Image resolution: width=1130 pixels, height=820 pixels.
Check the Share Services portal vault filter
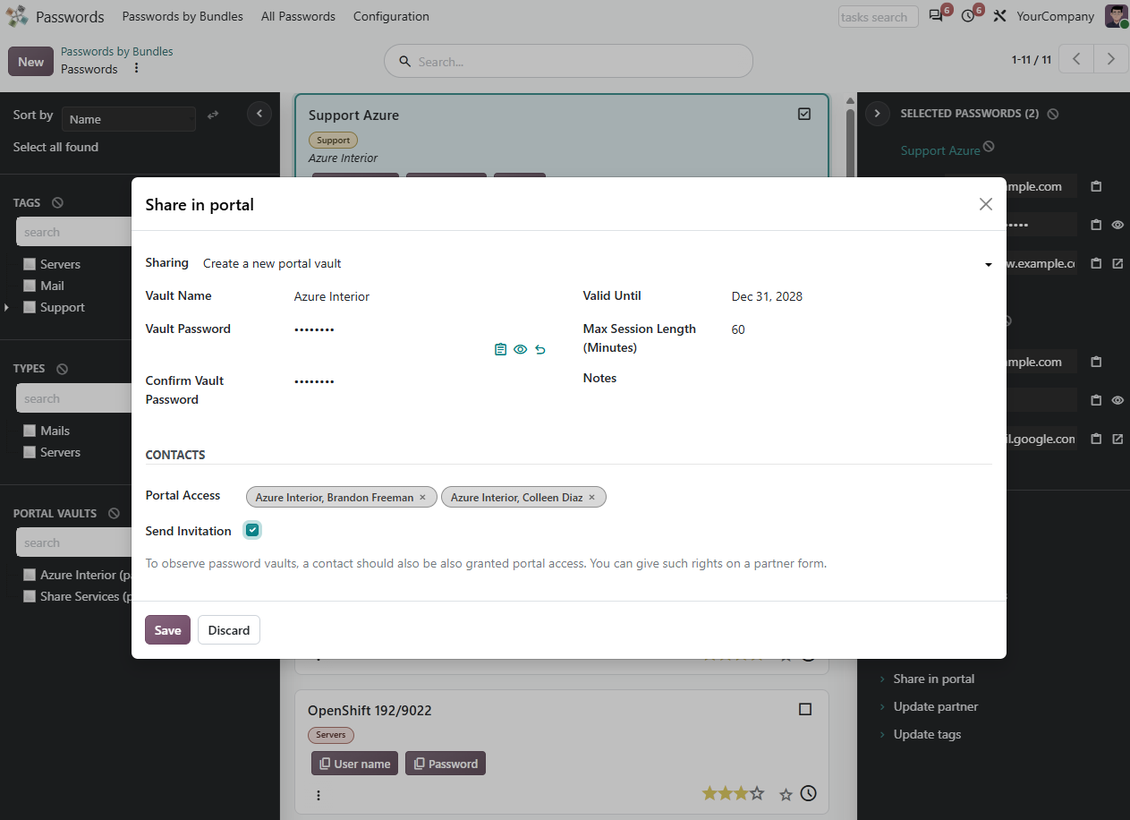click(x=30, y=596)
